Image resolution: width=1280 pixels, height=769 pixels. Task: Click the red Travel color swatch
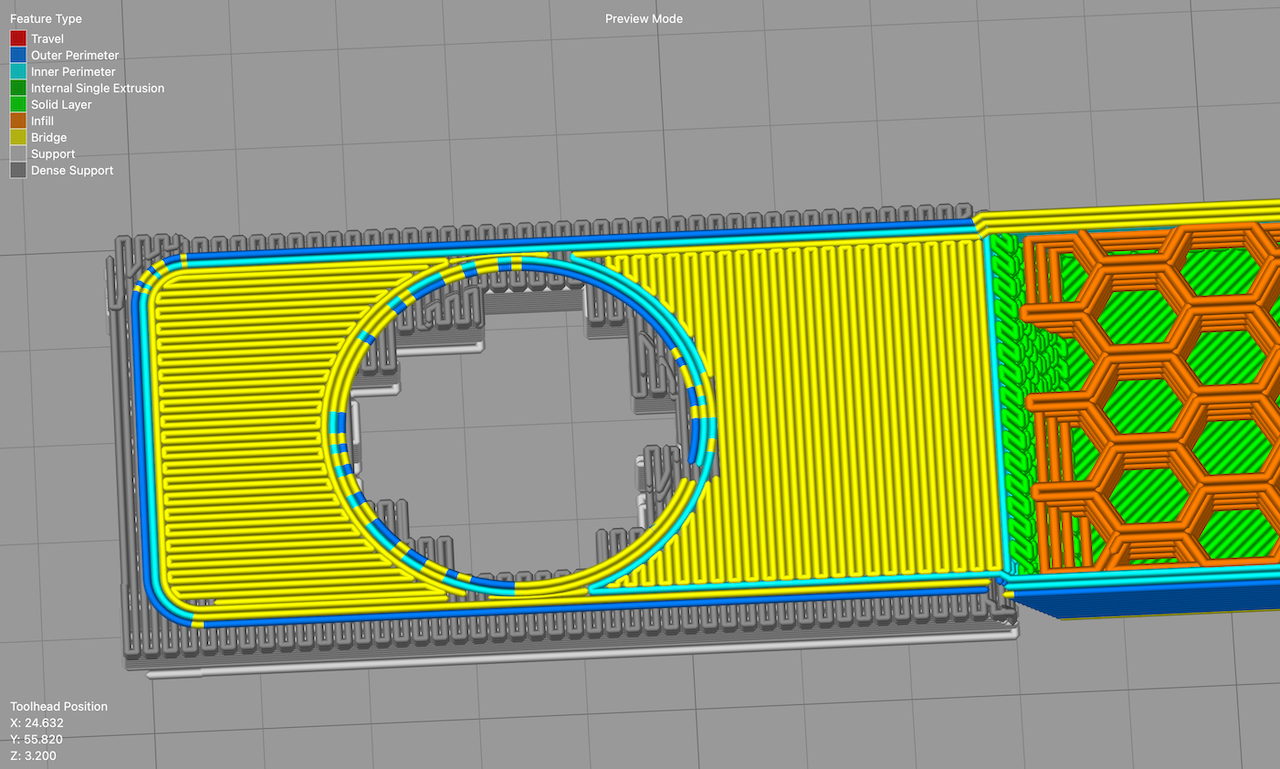pos(18,39)
